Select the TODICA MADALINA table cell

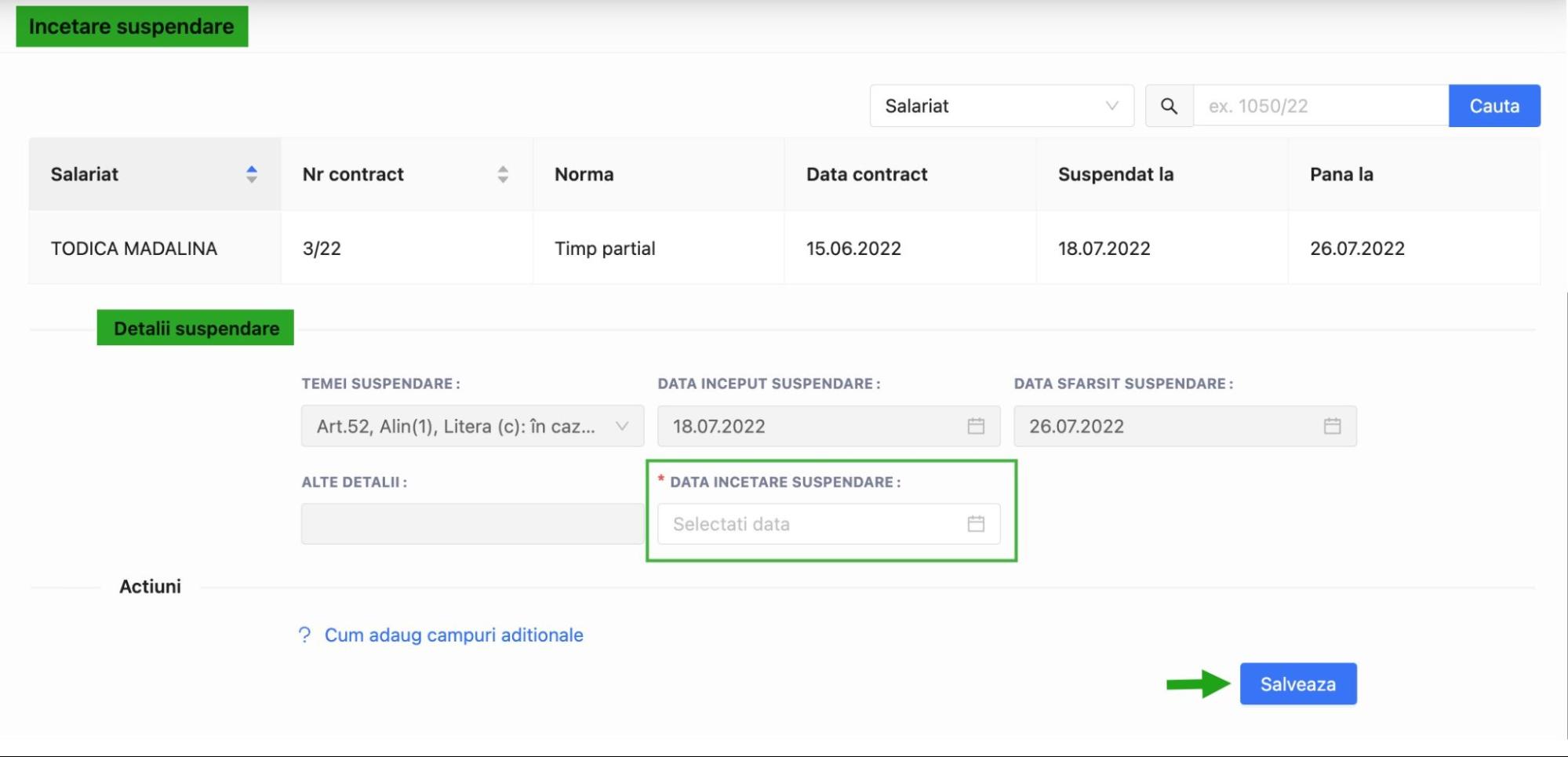click(155, 248)
